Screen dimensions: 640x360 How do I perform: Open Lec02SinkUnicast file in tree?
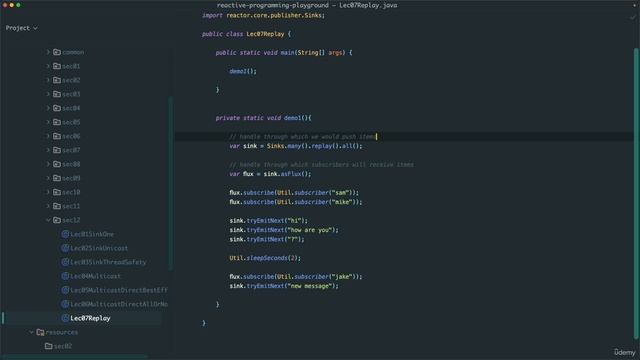pos(99,248)
